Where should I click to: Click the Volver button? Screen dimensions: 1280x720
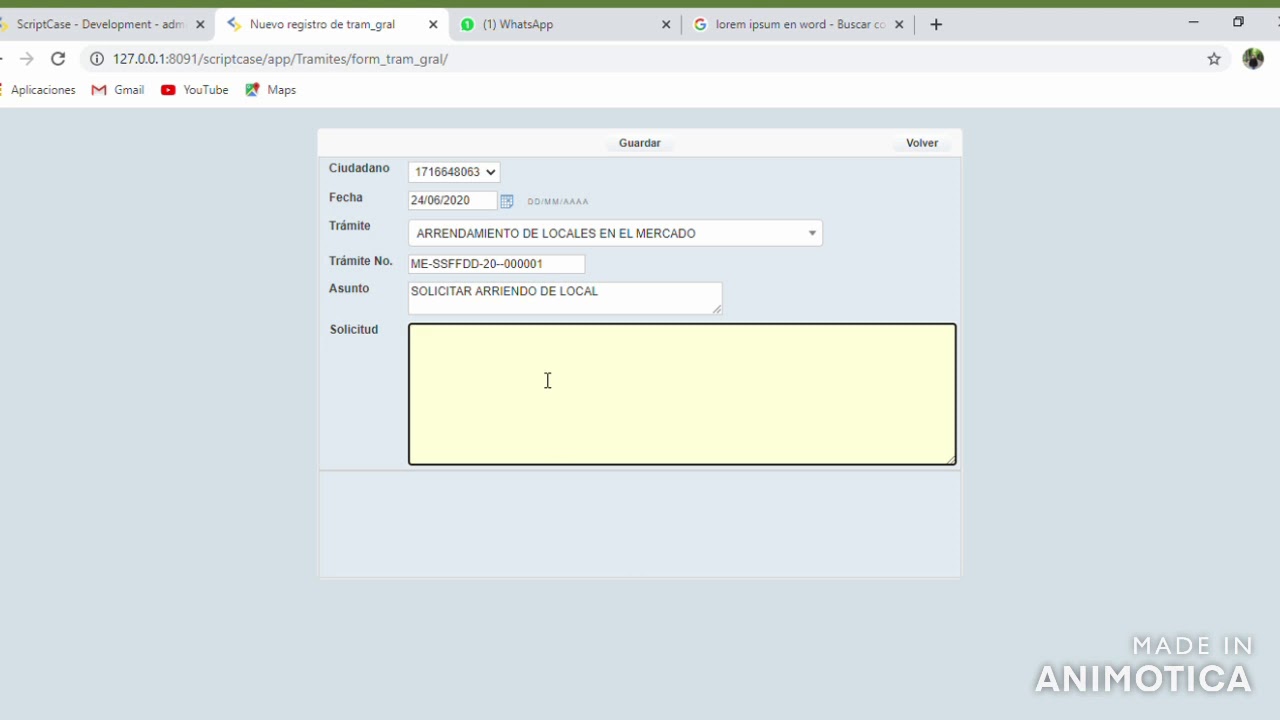coord(921,143)
